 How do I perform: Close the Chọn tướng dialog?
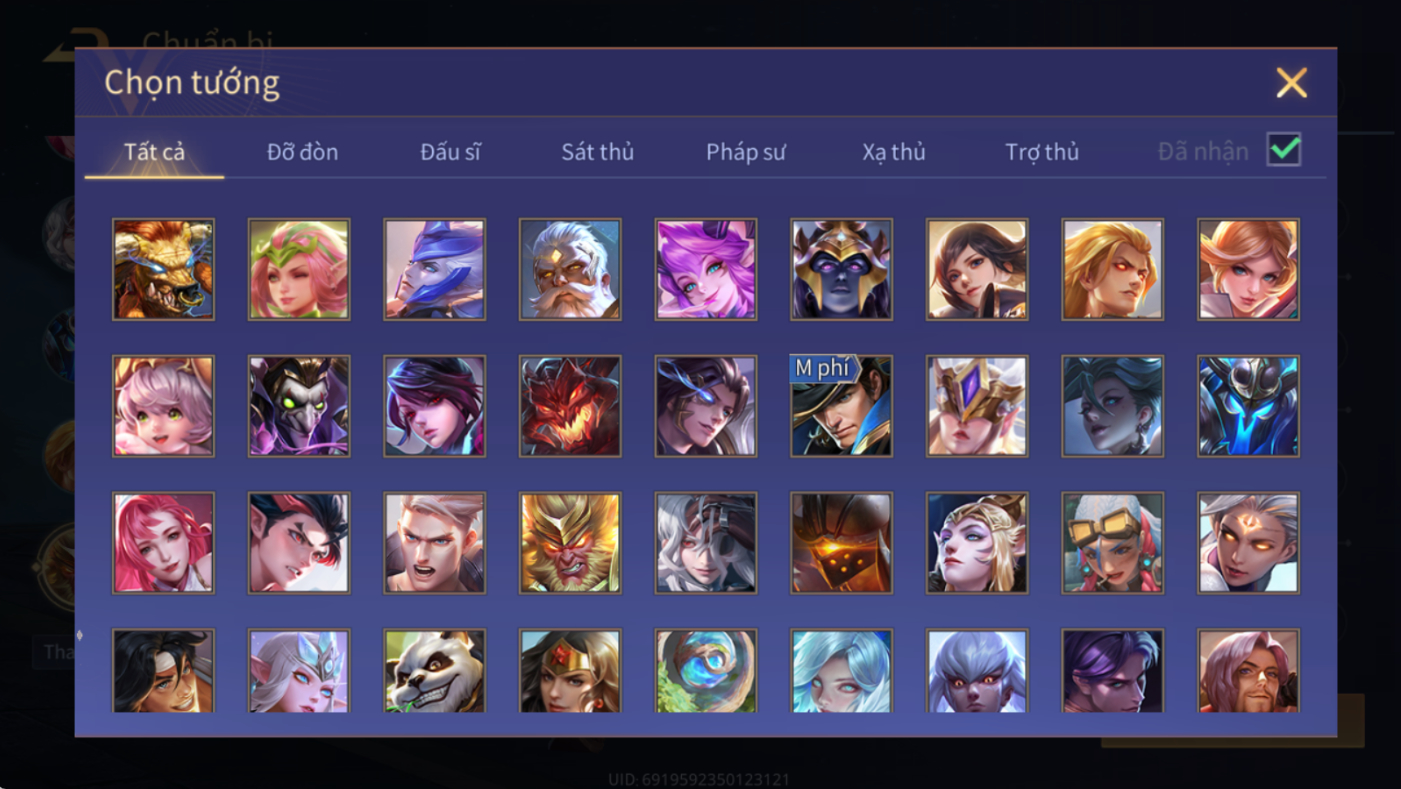1291,82
